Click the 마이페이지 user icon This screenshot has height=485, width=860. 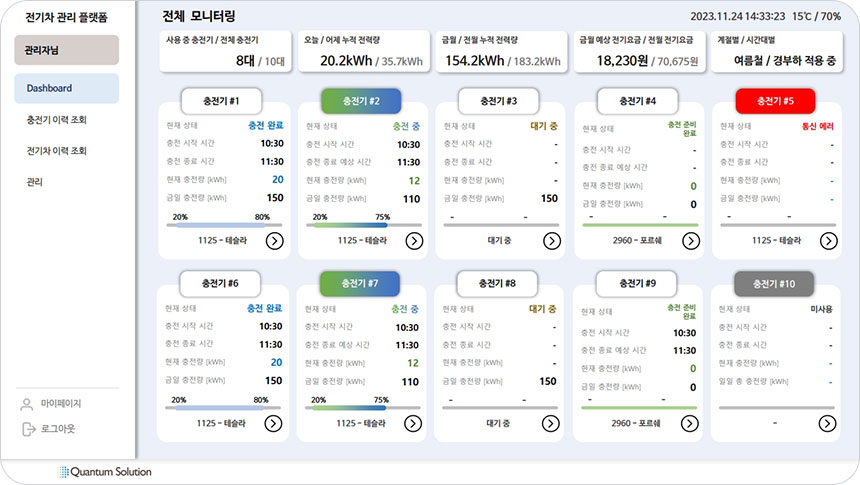27,404
